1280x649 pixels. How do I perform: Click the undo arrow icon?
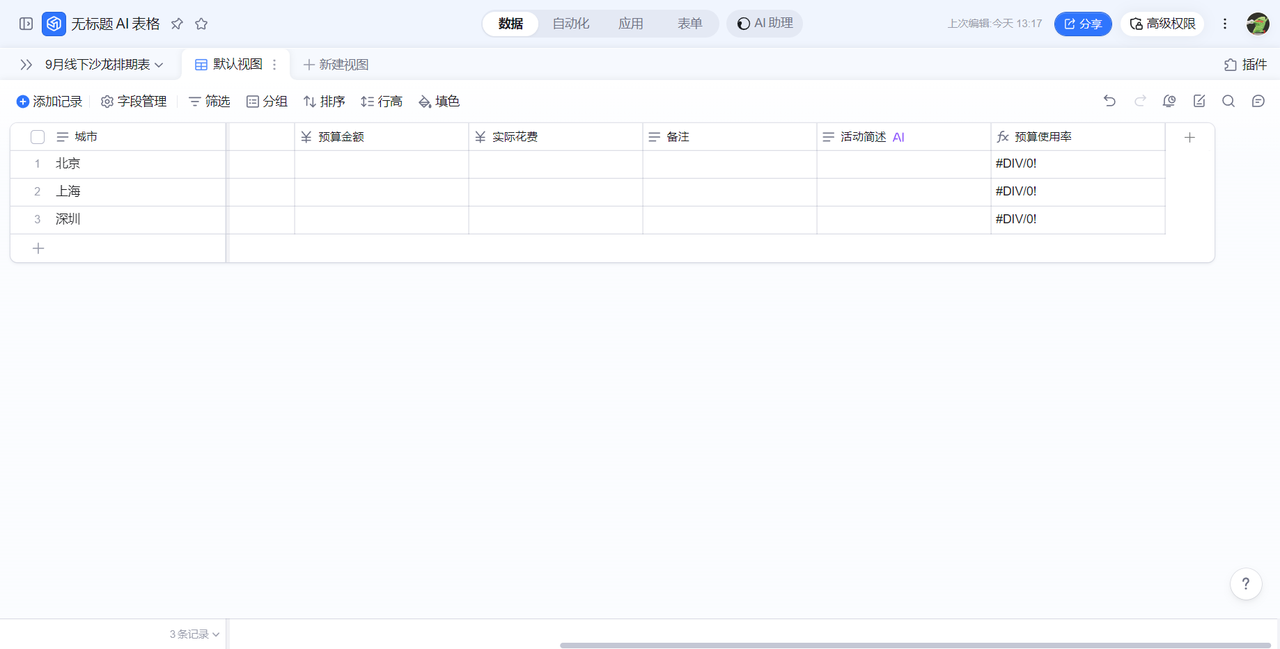coord(1109,101)
